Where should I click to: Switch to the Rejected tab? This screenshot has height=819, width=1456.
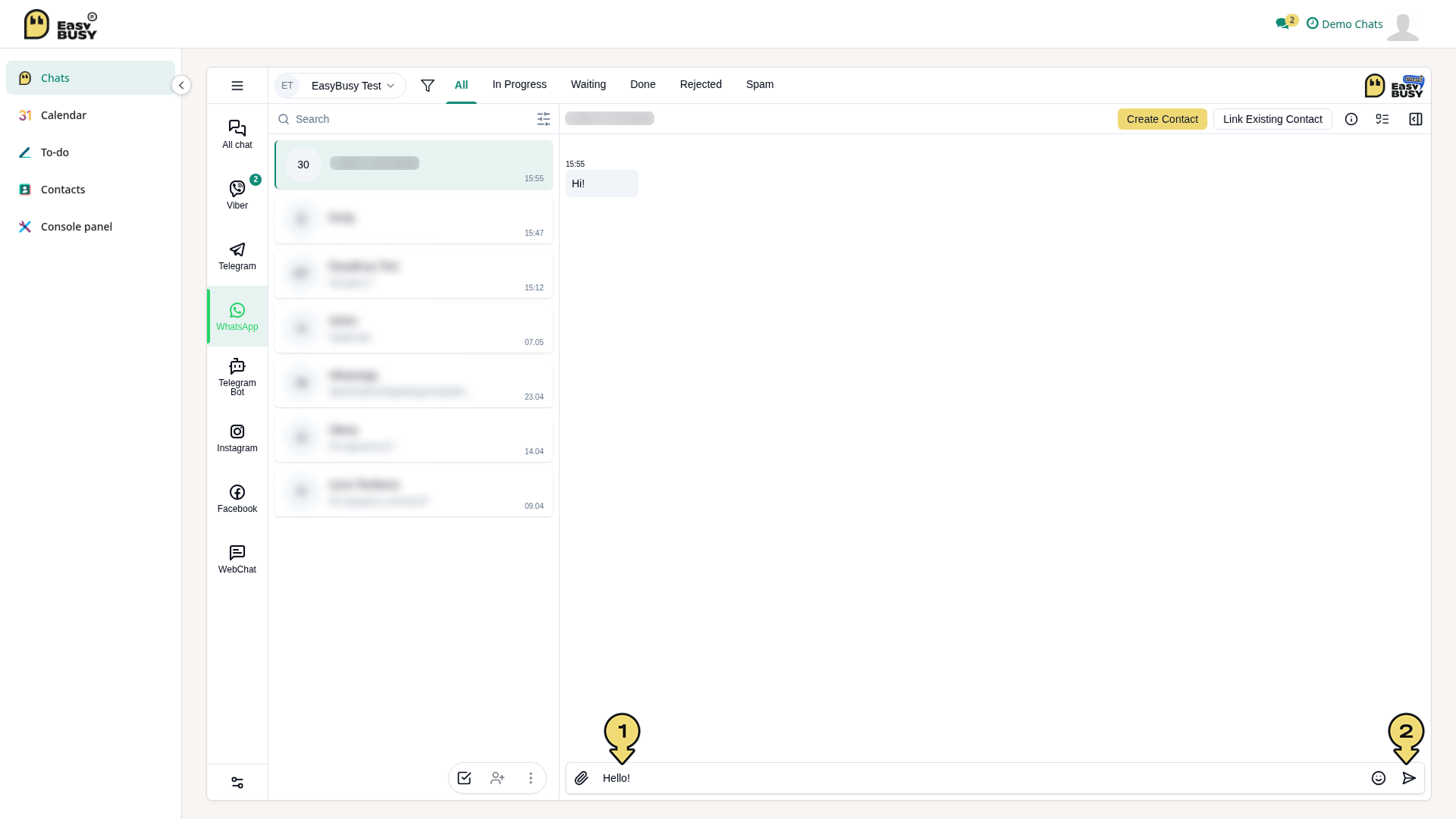701,84
